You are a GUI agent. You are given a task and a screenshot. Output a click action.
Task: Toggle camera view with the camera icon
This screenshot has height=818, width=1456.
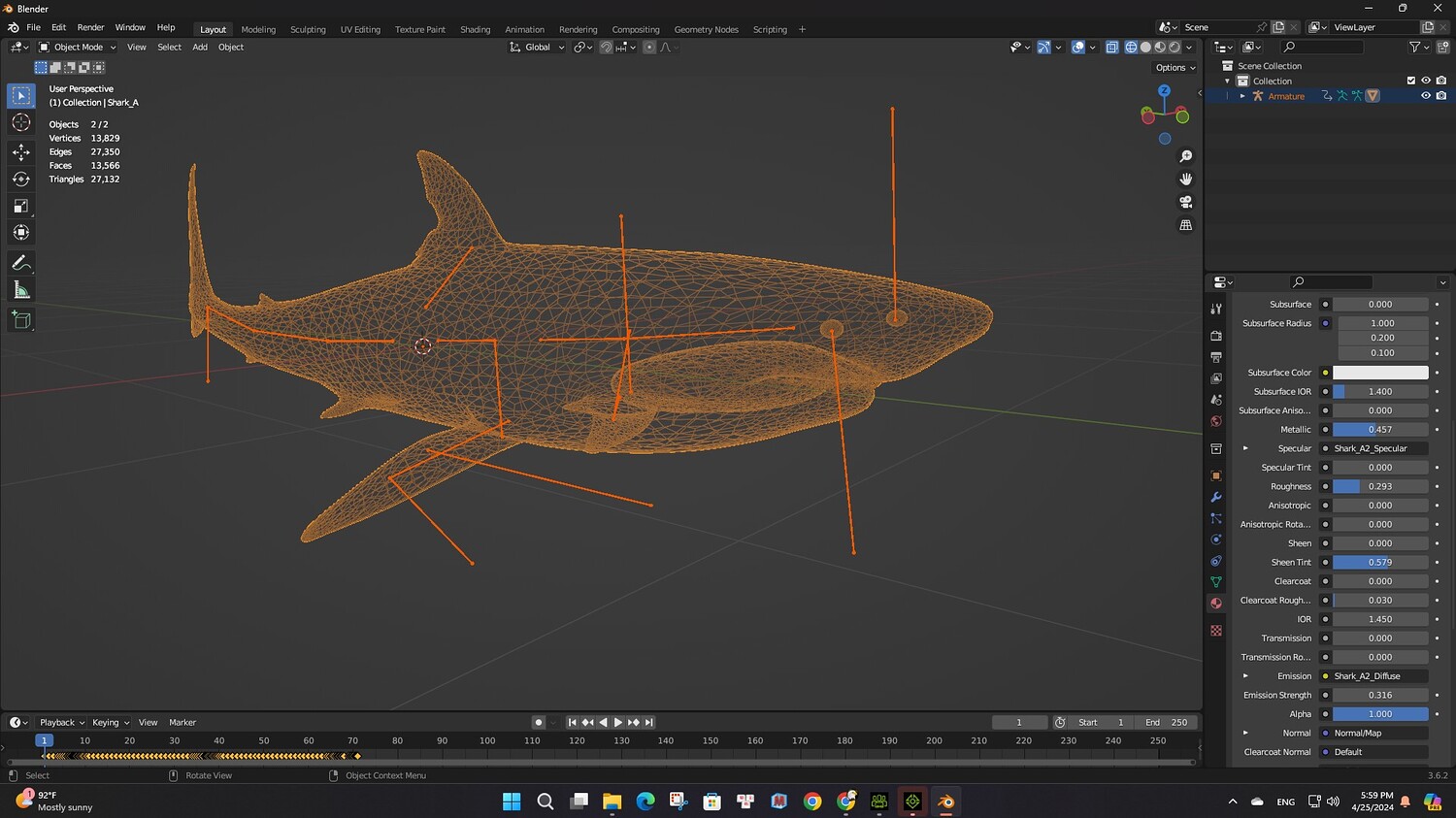(1185, 202)
